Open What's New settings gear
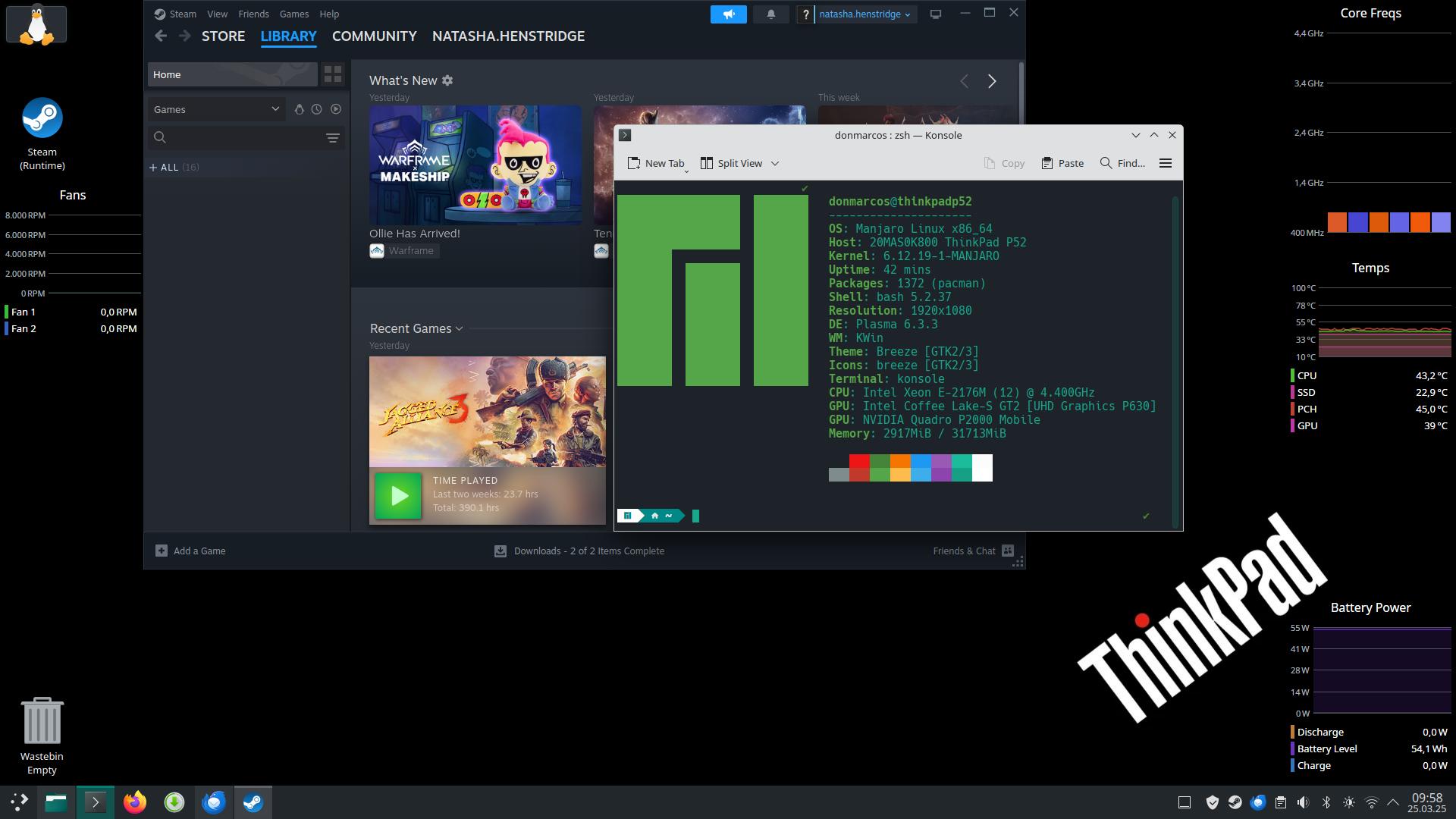 (447, 80)
